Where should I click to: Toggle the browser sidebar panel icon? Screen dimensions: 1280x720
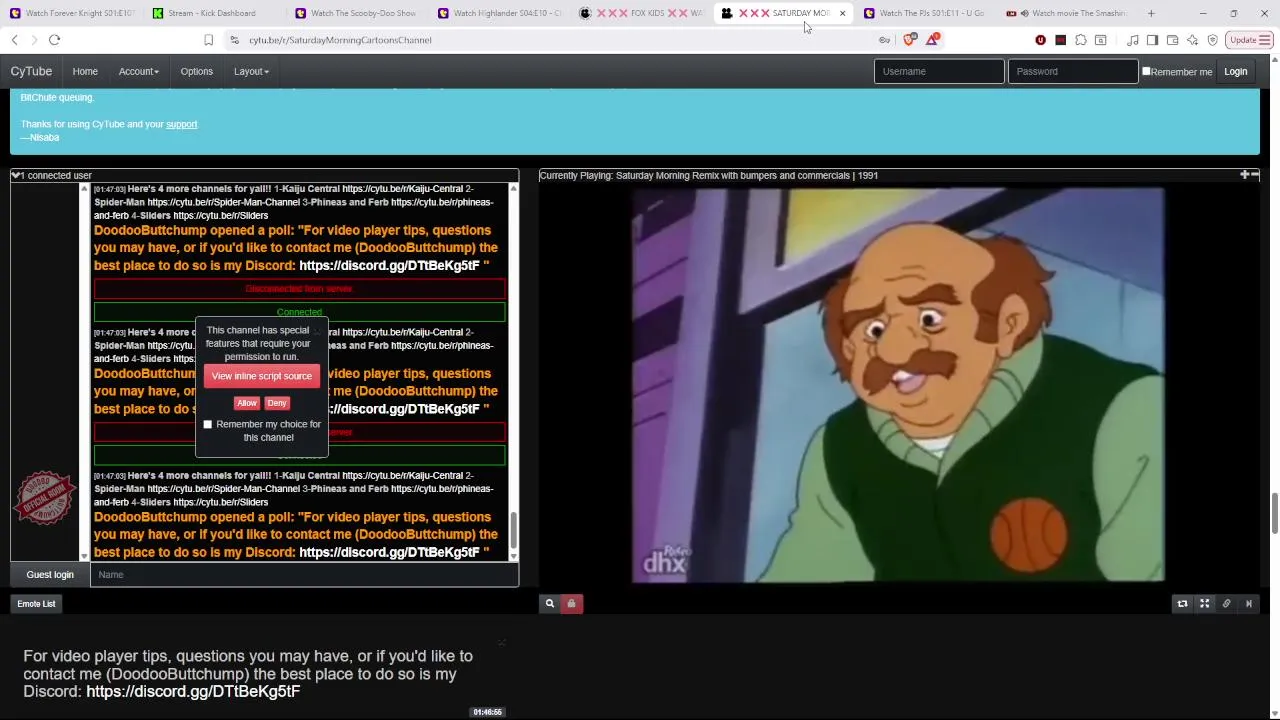(x=1152, y=40)
